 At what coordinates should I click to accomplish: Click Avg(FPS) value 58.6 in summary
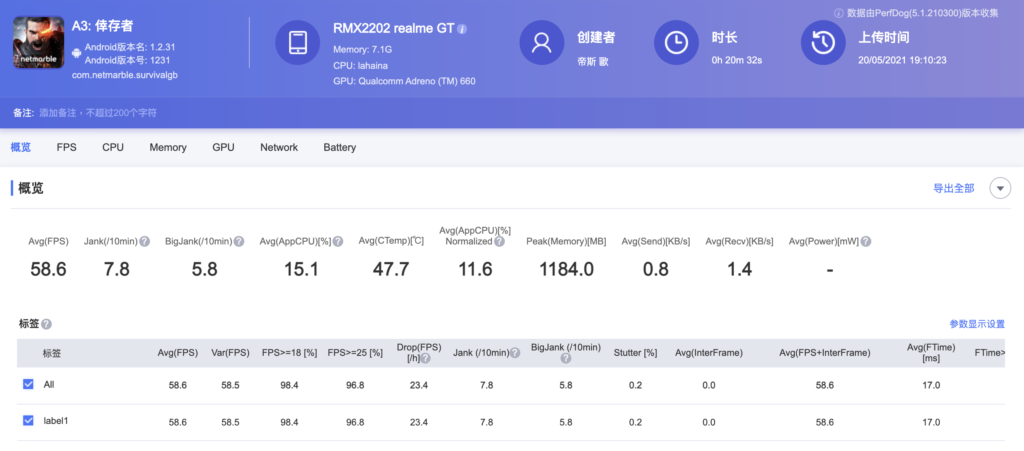click(48, 268)
